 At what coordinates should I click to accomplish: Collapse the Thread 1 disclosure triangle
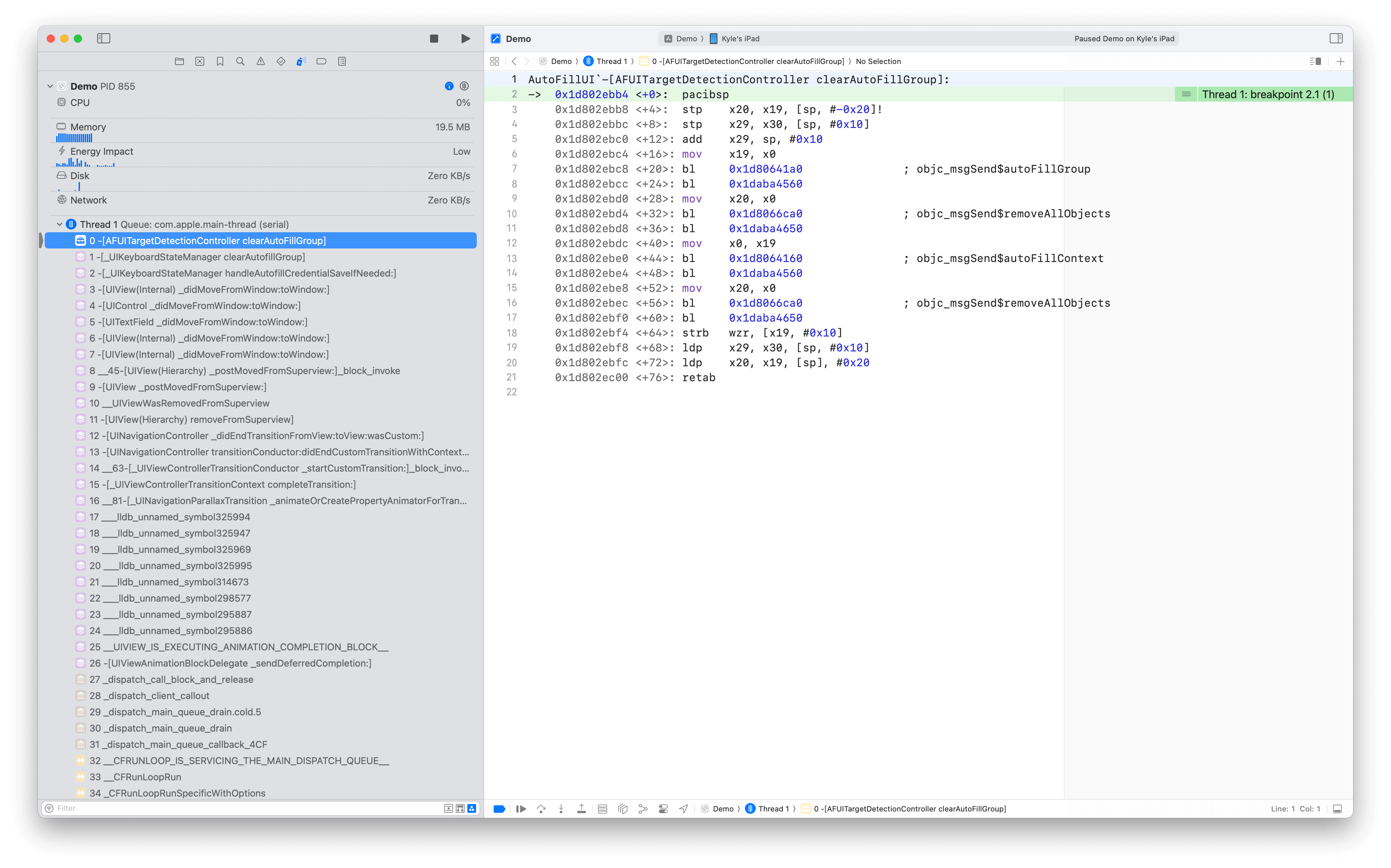pyautogui.click(x=60, y=224)
